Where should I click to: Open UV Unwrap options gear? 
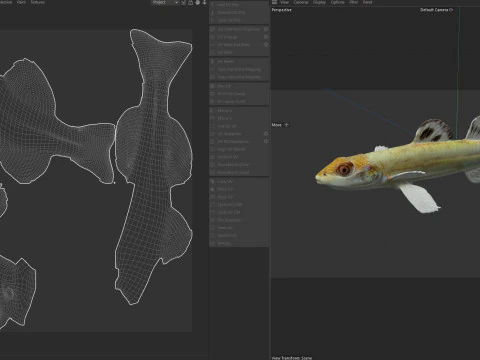coord(266,37)
